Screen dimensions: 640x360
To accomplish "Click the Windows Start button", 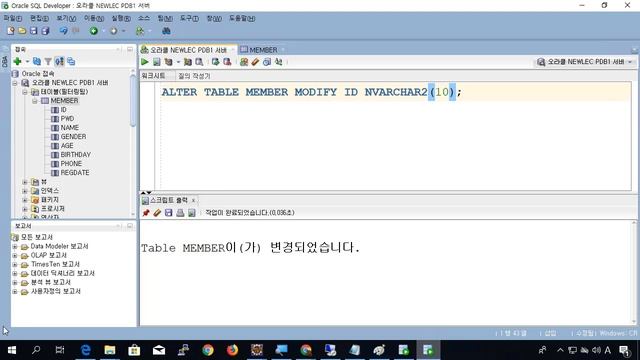I will click(x=12, y=350).
